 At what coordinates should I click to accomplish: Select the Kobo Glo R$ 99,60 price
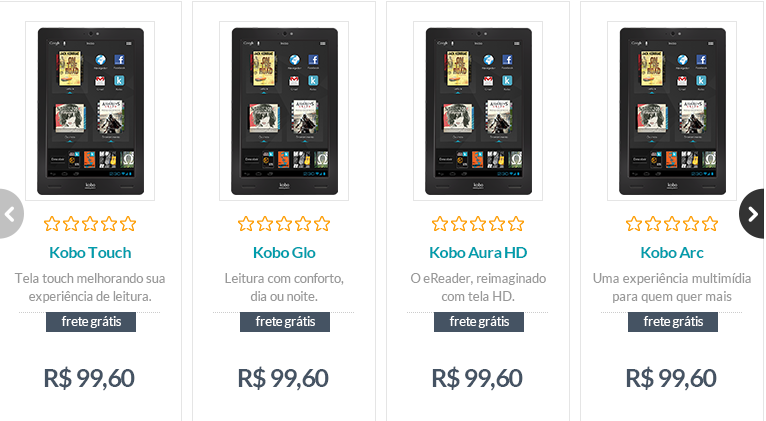point(283,378)
